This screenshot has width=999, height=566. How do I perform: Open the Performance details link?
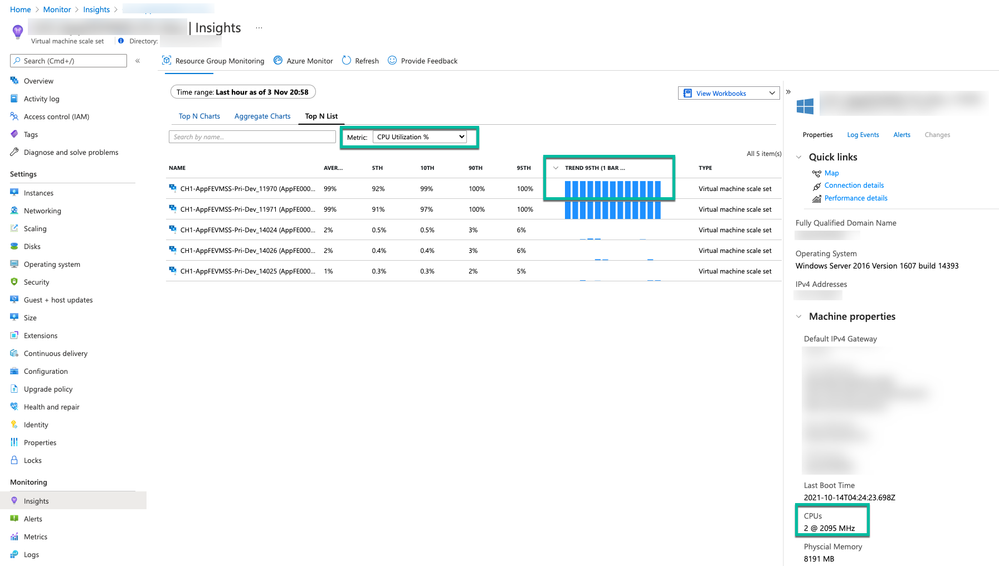(x=856, y=198)
